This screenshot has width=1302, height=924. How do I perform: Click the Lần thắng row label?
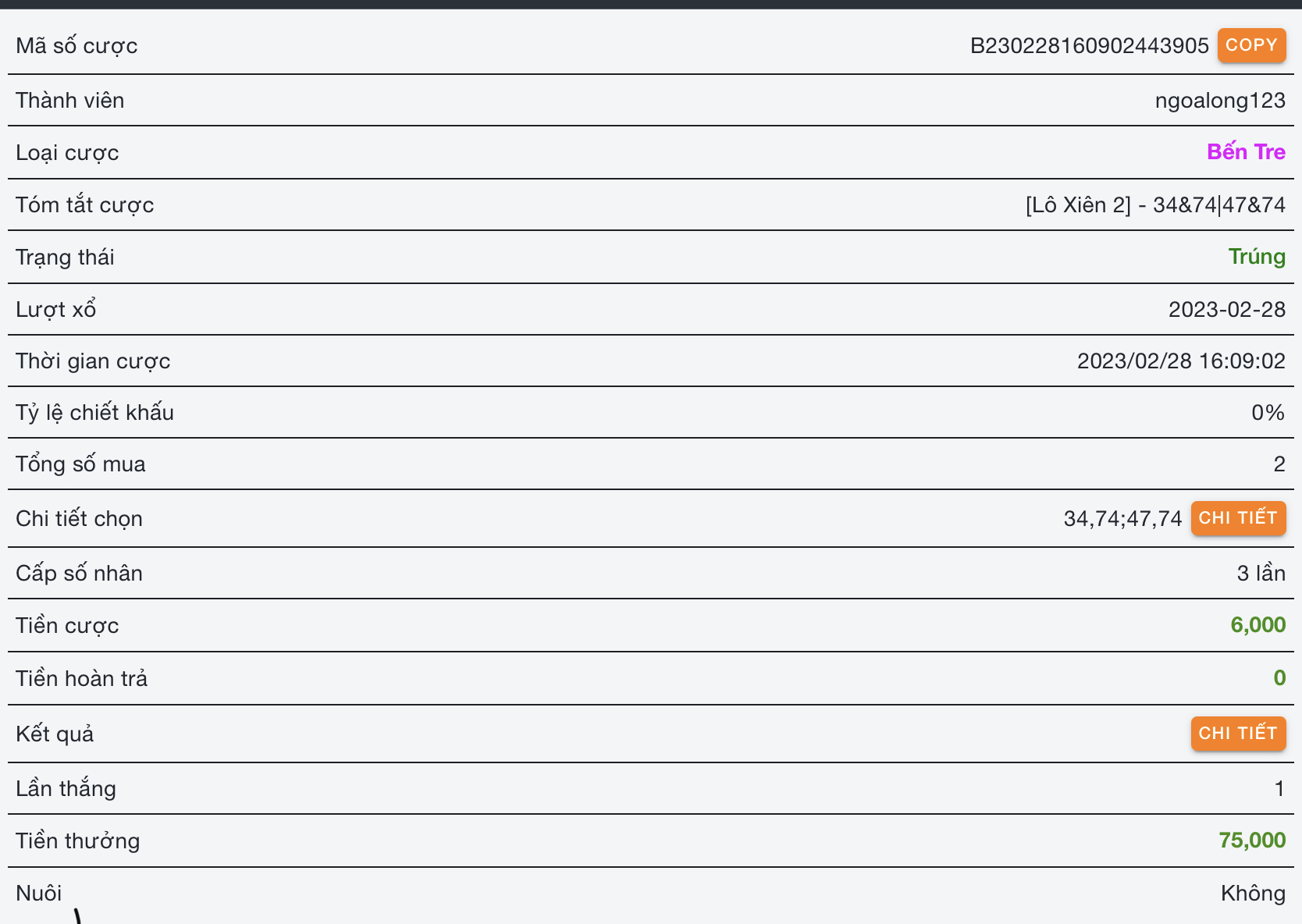coord(66,789)
